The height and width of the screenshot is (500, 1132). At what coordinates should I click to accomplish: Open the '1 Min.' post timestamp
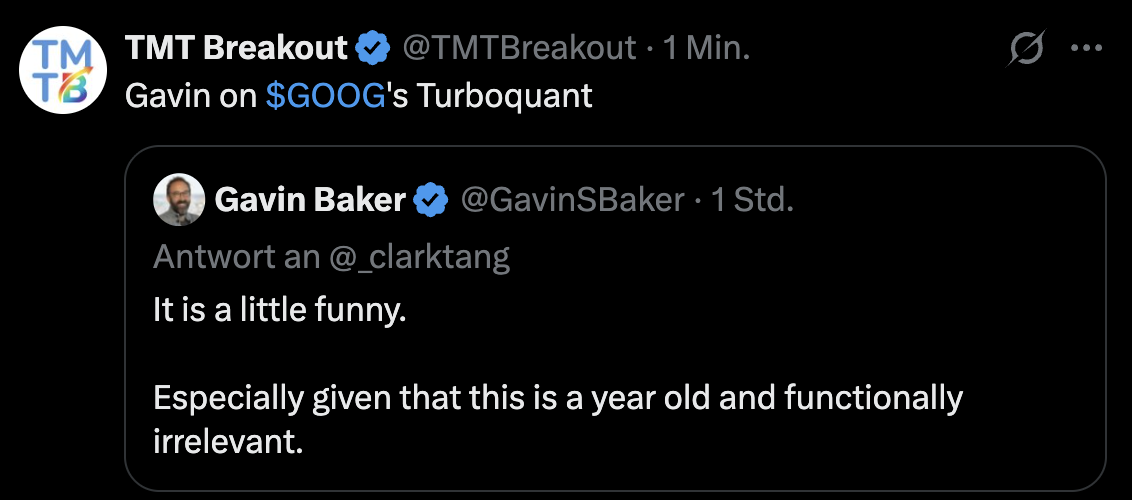pos(707,47)
